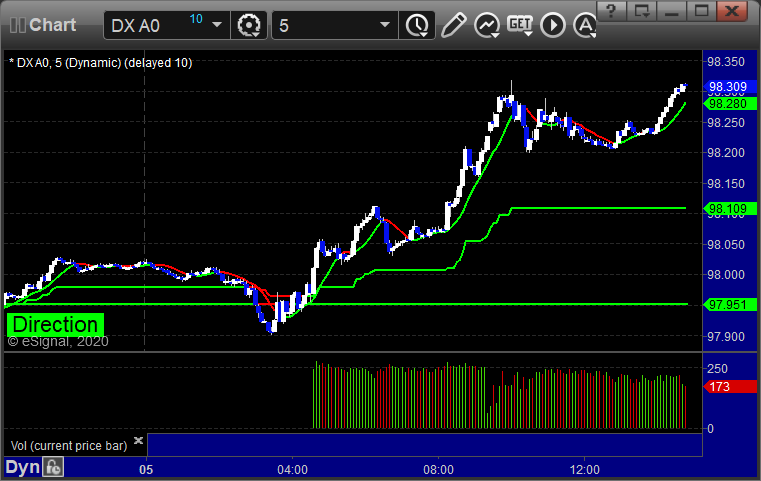Click the green 98.280 price marker
This screenshot has height=481, width=761.
point(730,103)
